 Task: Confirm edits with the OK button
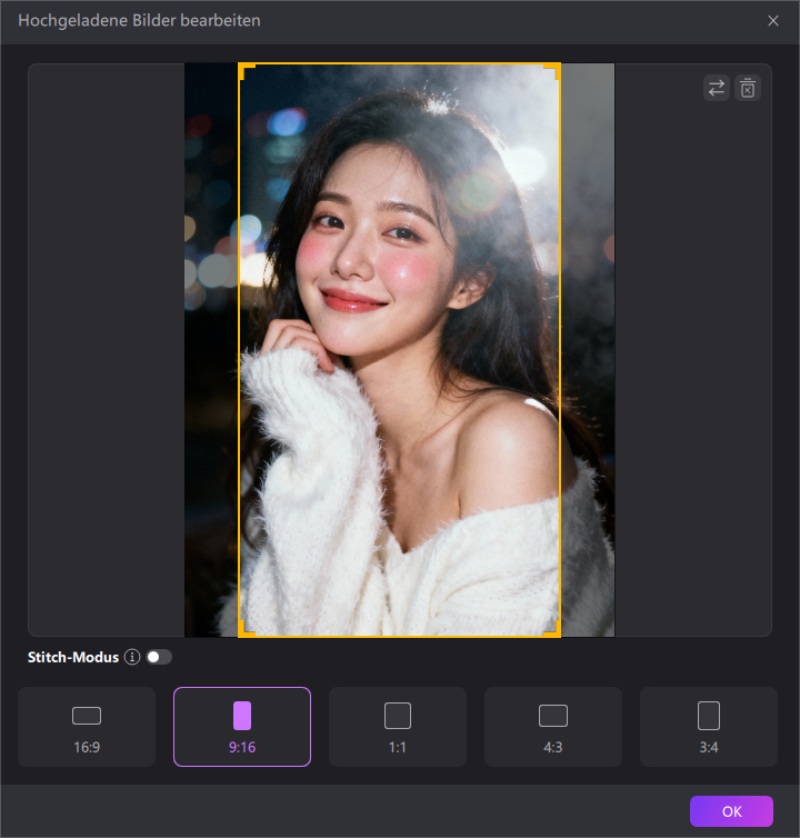(x=731, y=811)
